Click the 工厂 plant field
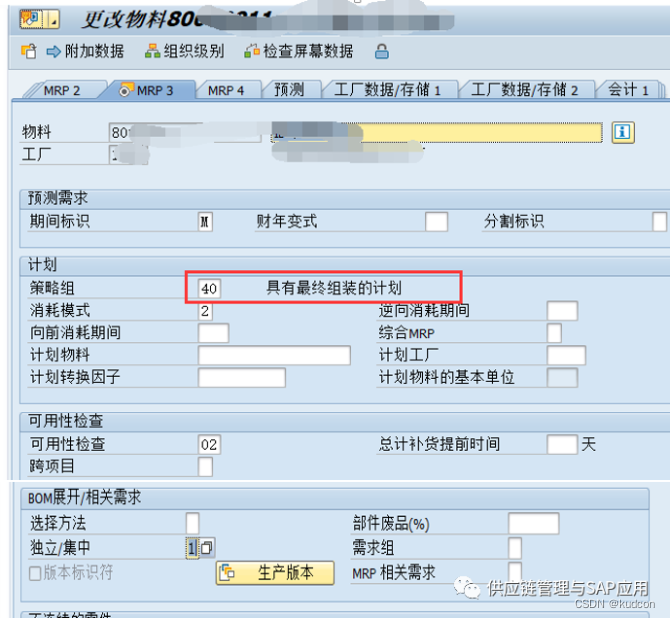670x618 pixels. (x=128, y=155)
